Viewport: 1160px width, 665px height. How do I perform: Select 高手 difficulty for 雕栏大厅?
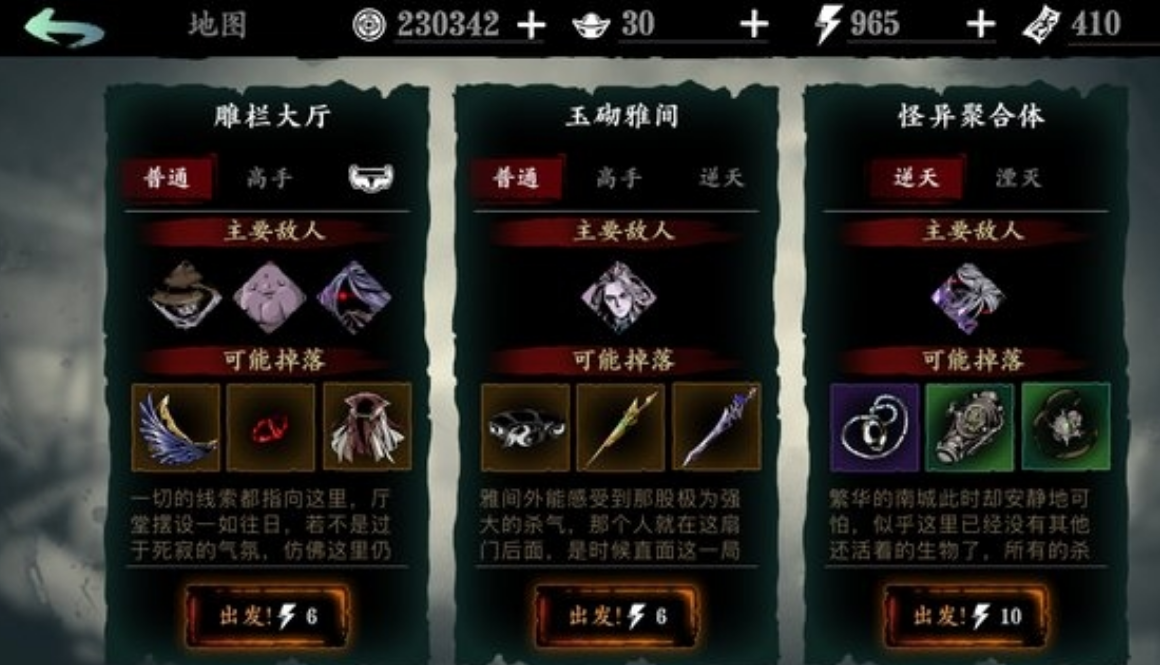click(x=269, y=178)
